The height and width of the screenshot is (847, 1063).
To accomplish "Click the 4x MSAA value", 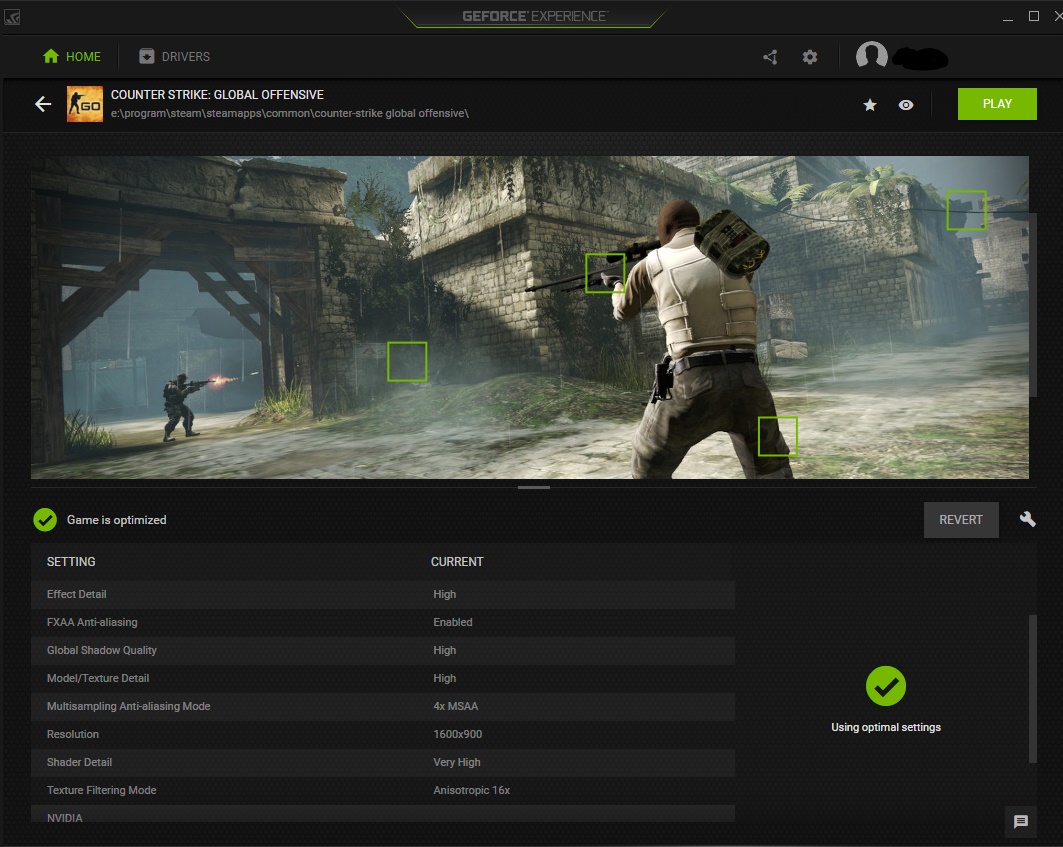I will coord(456,707).
